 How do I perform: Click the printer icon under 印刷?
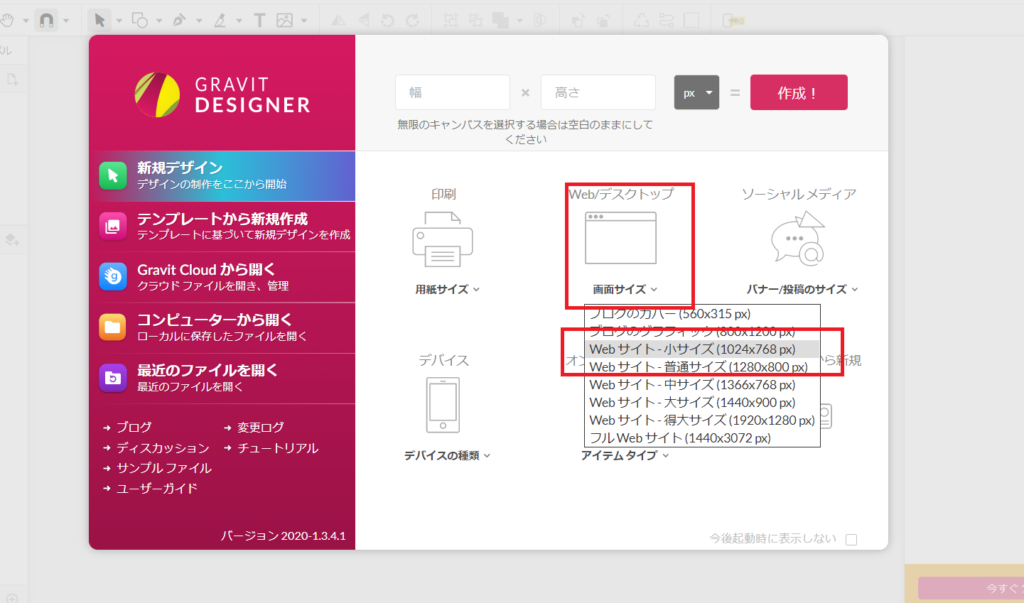[443, 239]
